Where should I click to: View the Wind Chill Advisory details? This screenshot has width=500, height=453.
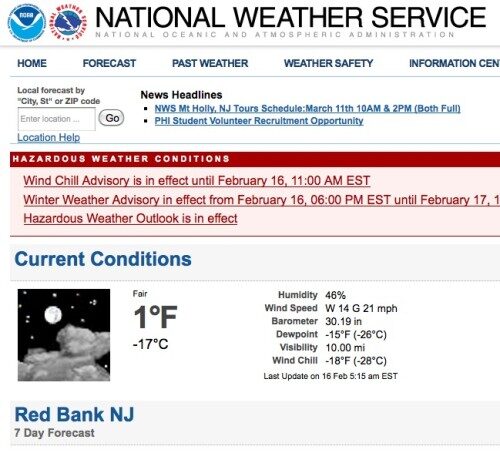pos(197,181)
